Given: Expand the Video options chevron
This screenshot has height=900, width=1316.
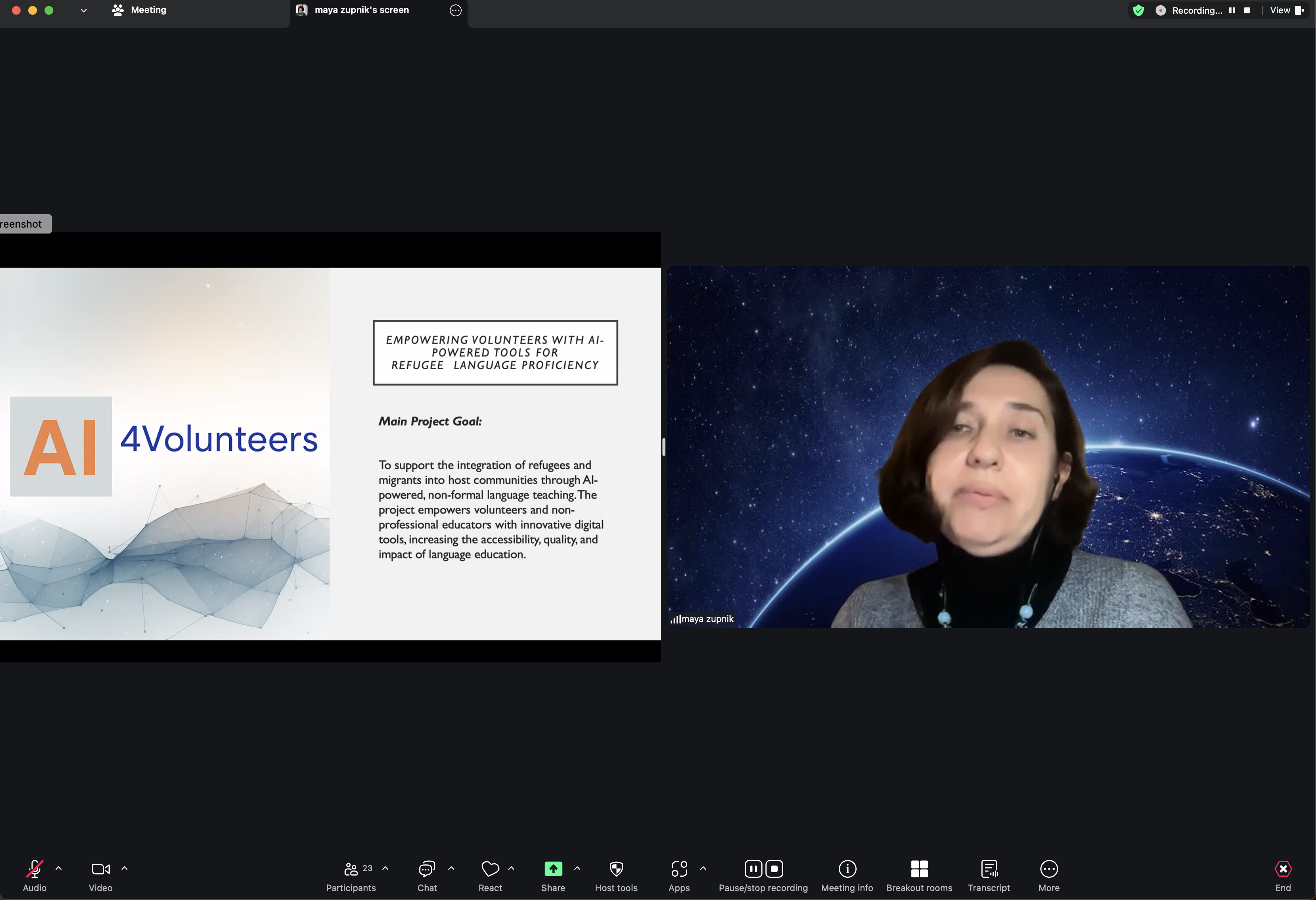Looking at the screenshot, I should (124, 868).
